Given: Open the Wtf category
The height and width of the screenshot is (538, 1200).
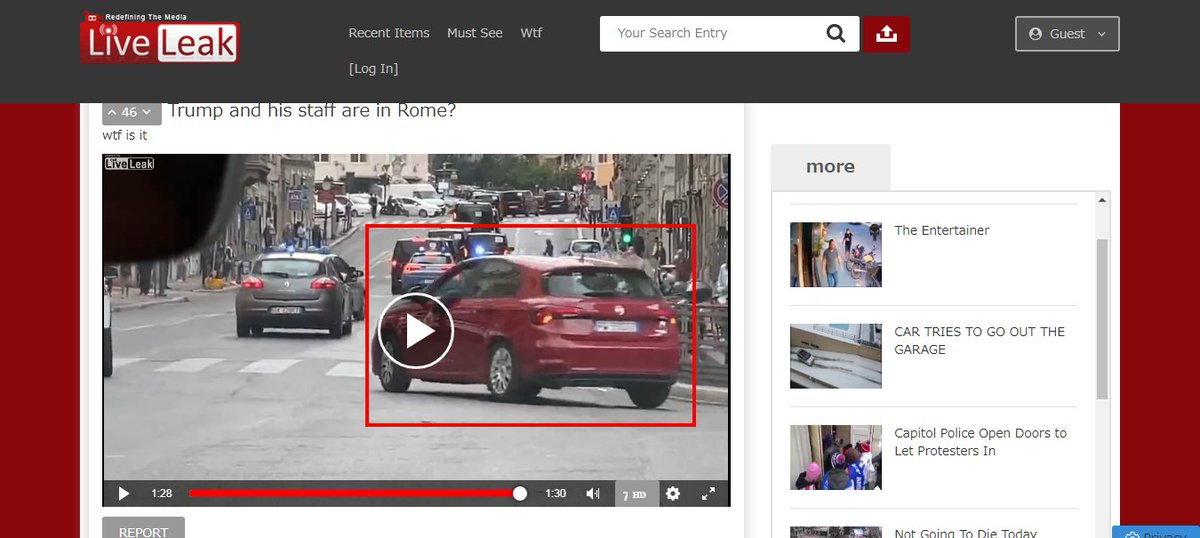Looking at the screenshot, I should (531, 33).
